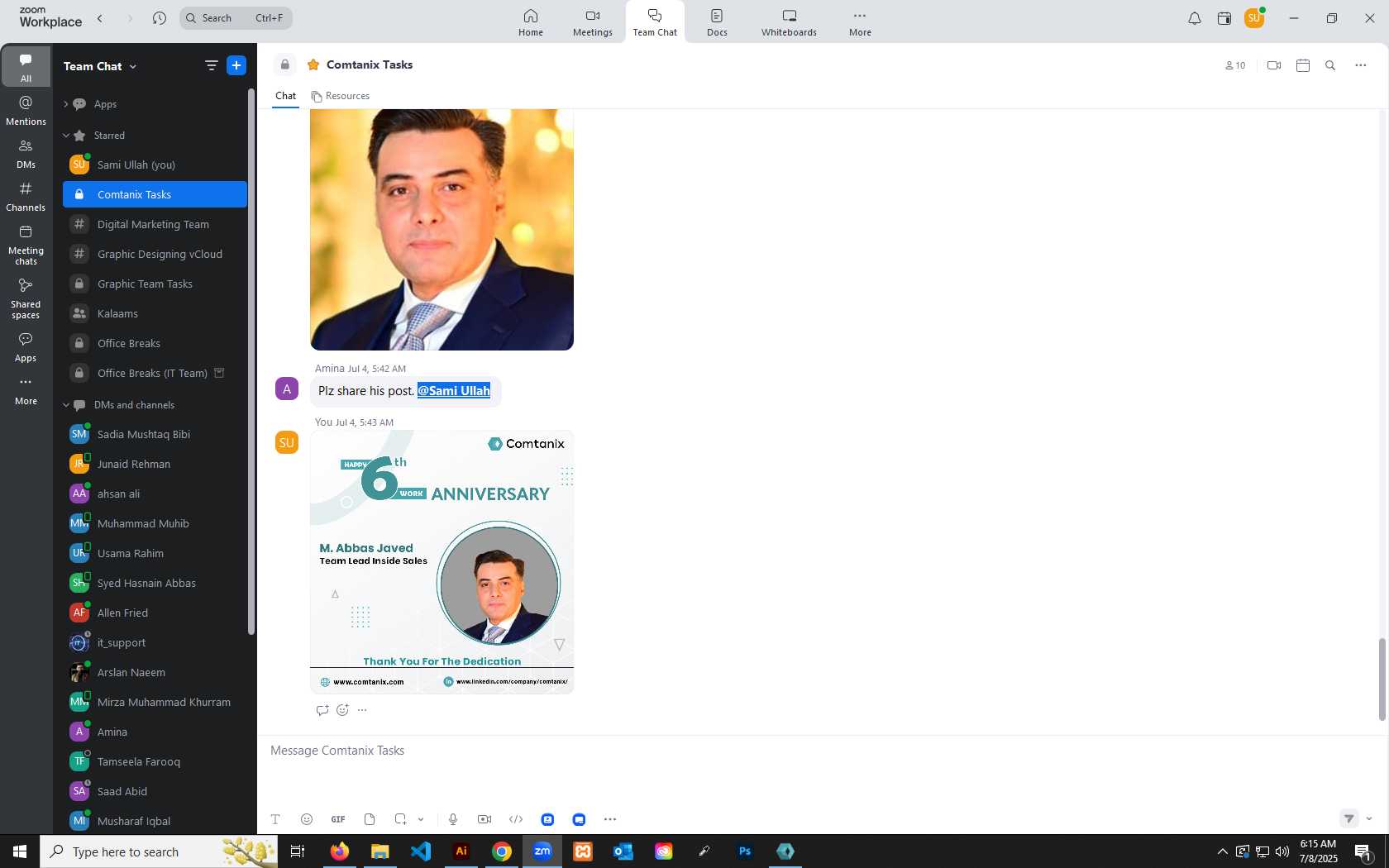Open the GIF picker
This screenshot has height=868, width=1389.
tap(338, 819)
